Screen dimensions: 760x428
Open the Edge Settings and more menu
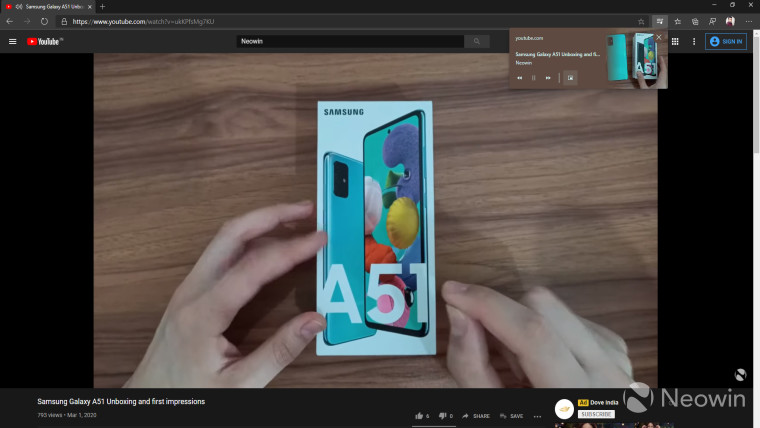click(x=748, y=20)
